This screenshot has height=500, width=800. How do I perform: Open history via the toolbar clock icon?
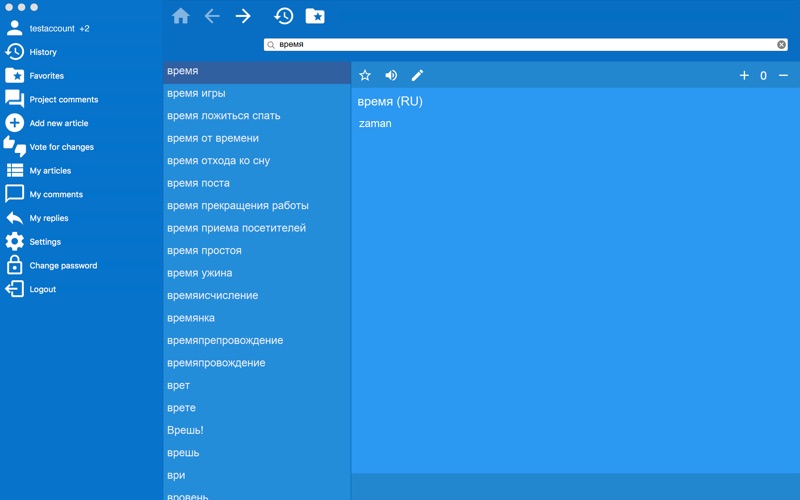coord(283,16)
